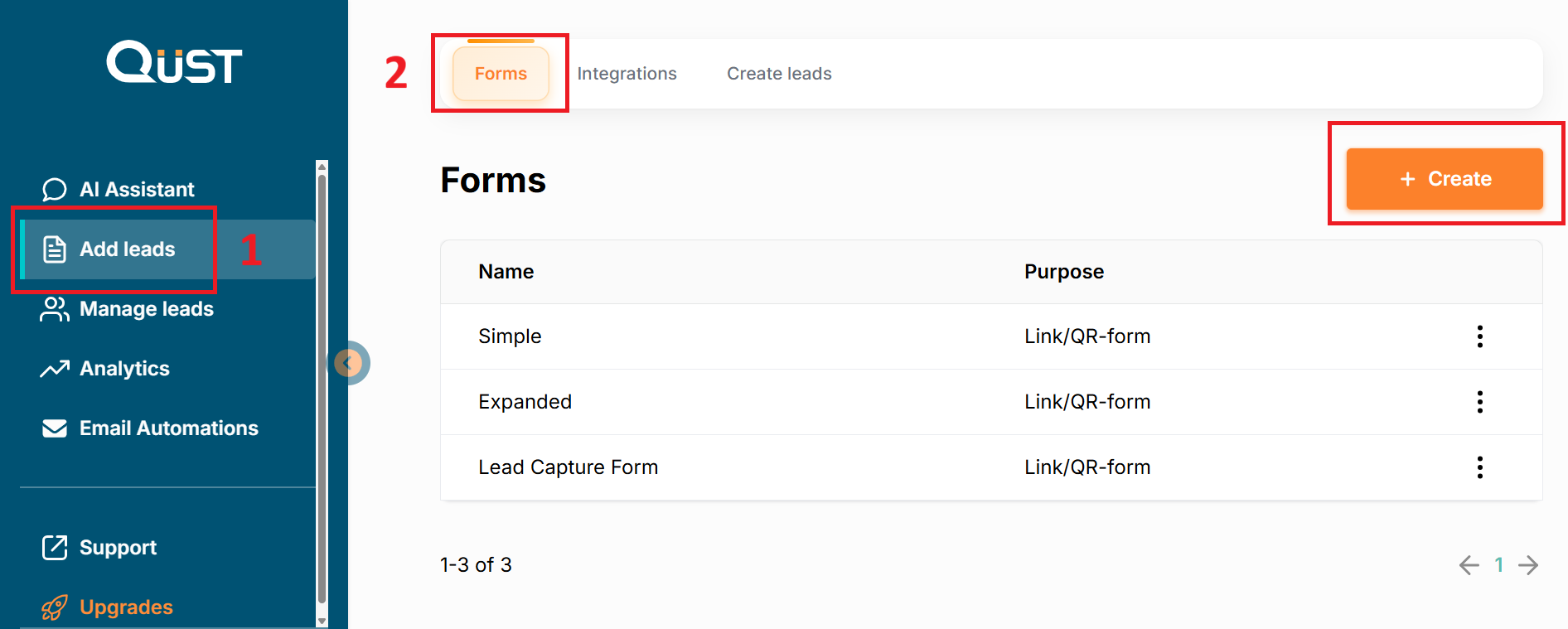Go to the next page arrow
1568x629 pixels.
(1528, 565)
